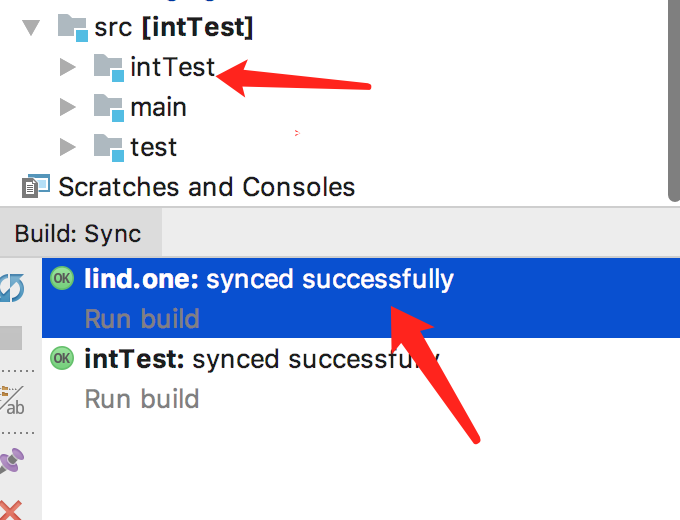Screen dimensions: 680x520
Task: Click the project tree vertical scrollbar
Action: pos(673,100)
